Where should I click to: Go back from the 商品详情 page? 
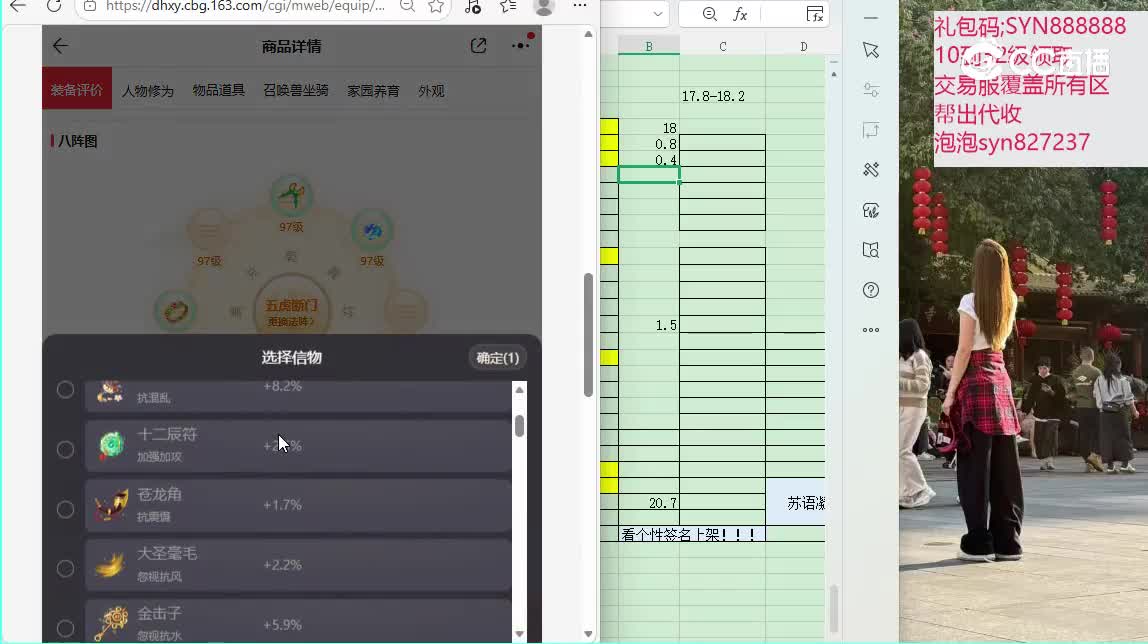[60, 46]
